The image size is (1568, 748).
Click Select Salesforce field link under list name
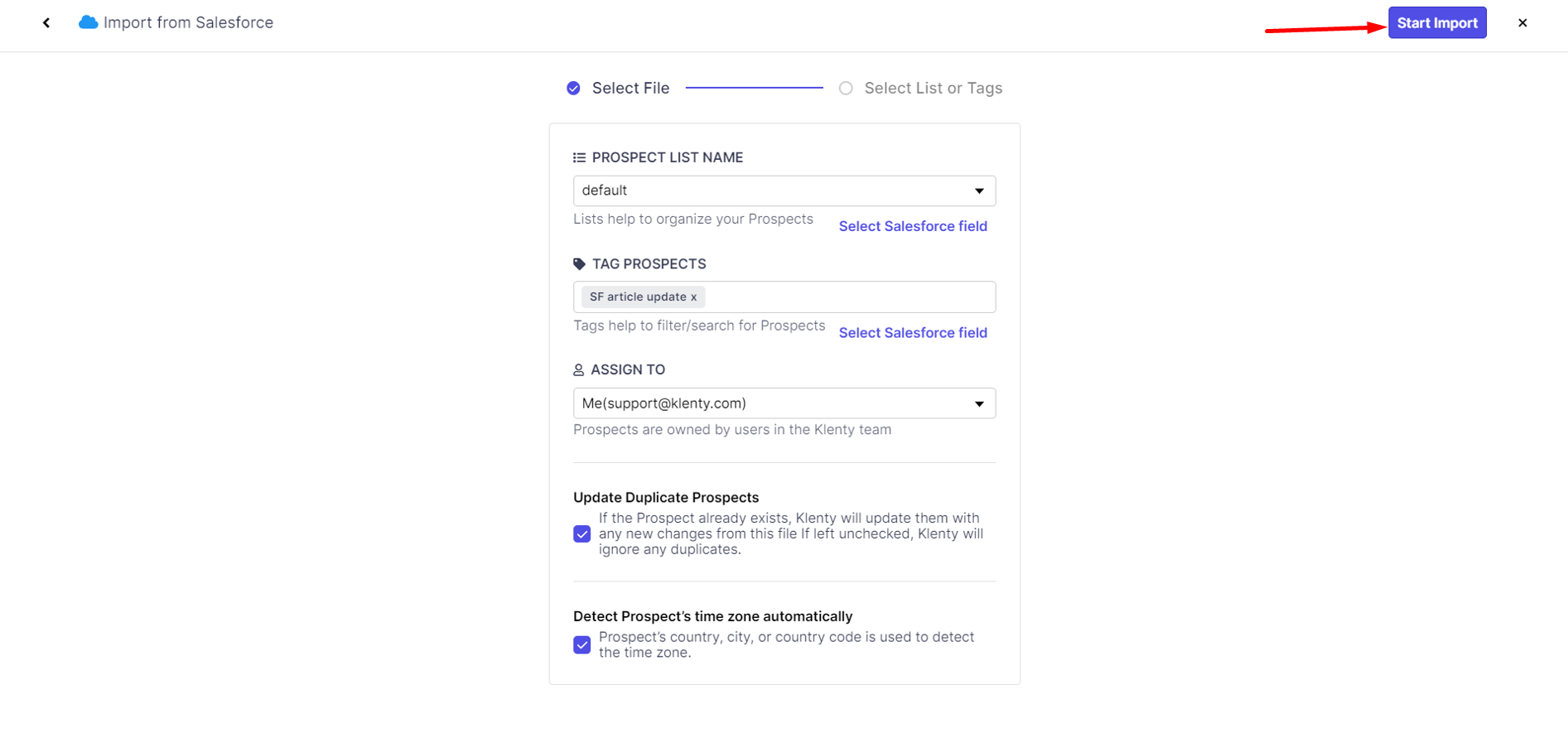coord(913,226)
